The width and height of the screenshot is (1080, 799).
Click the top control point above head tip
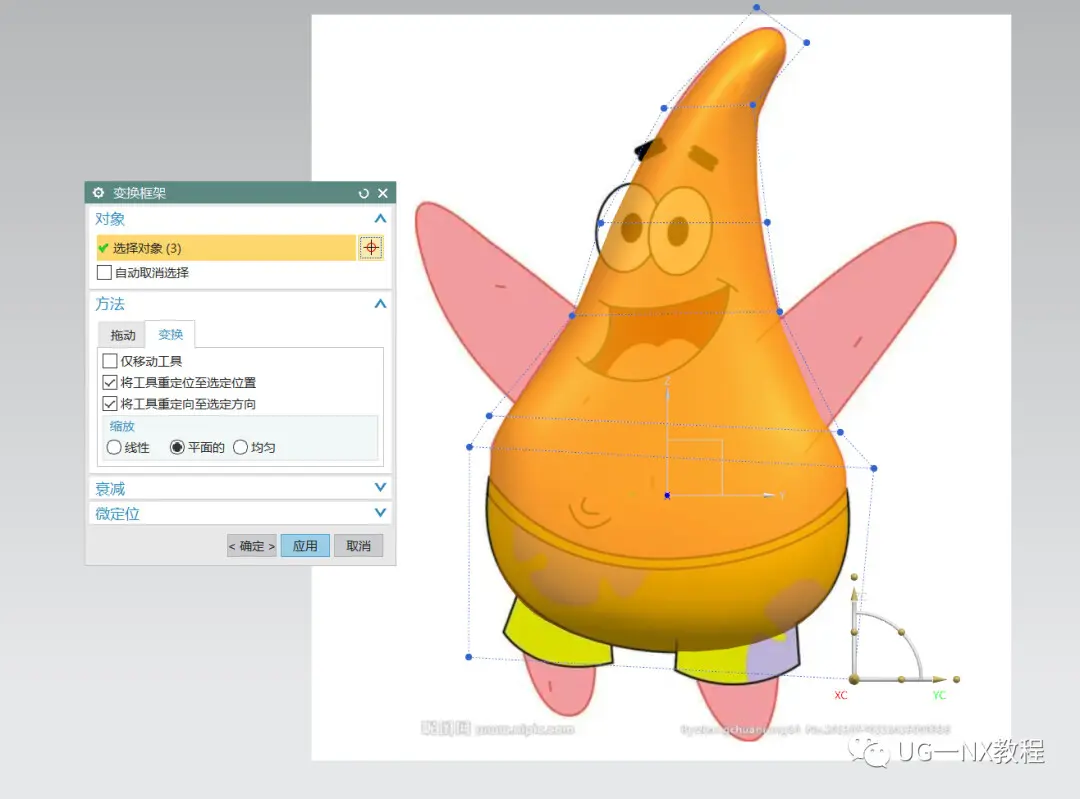pyautogui.click(x=756, y=8)
